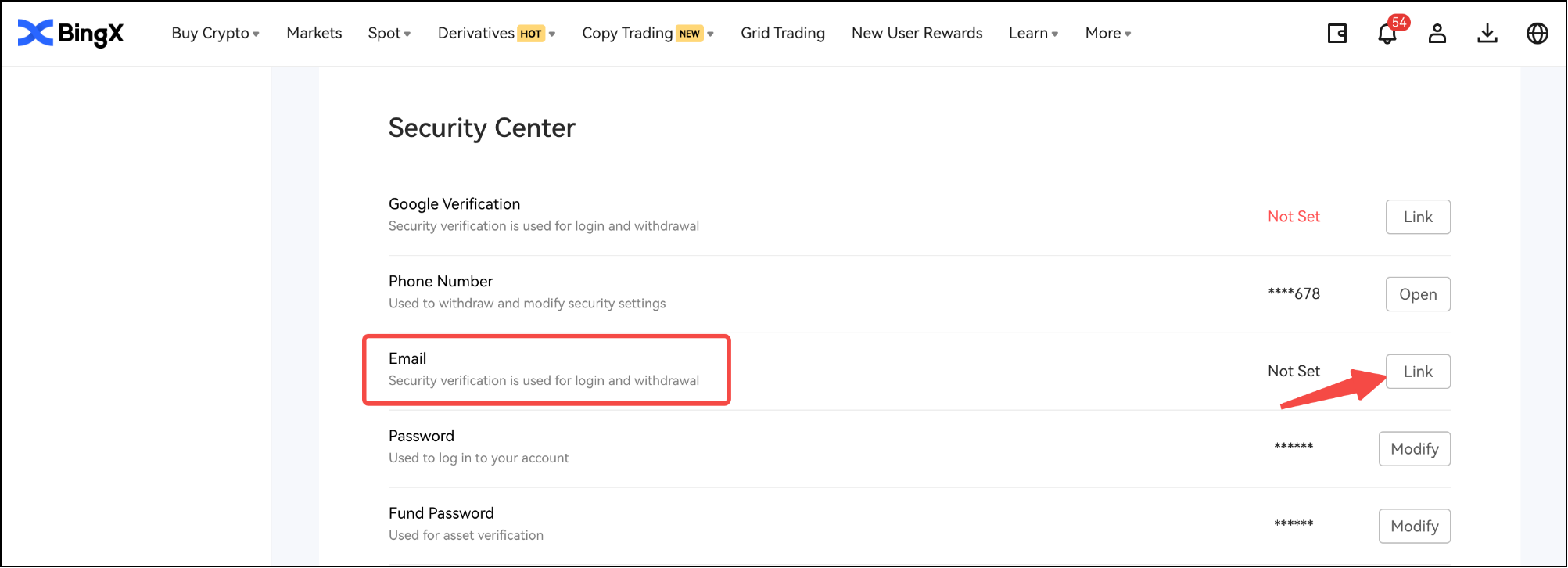Screen dimensions: 1568x568
Task: Link Google Verification
Action: pyautogui.click(x=1417, y=217)
